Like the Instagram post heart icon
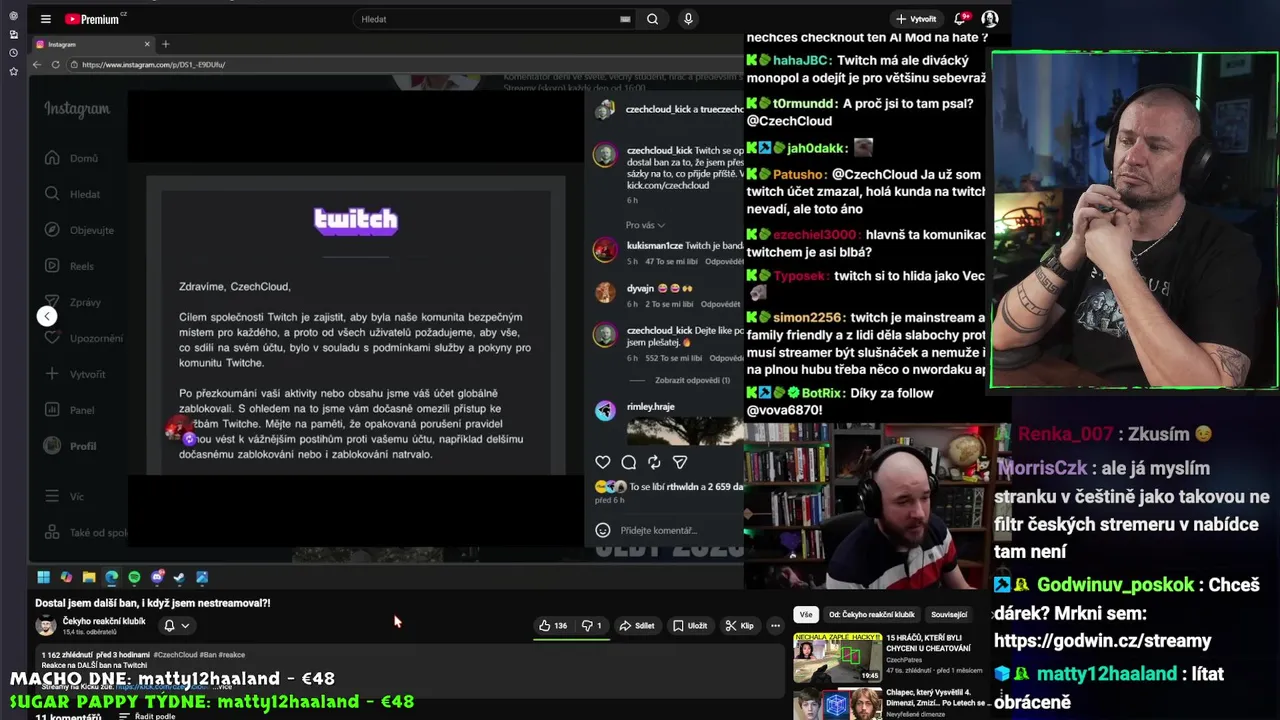Screen dimensions: 1280x720 (x=603, y=462)
